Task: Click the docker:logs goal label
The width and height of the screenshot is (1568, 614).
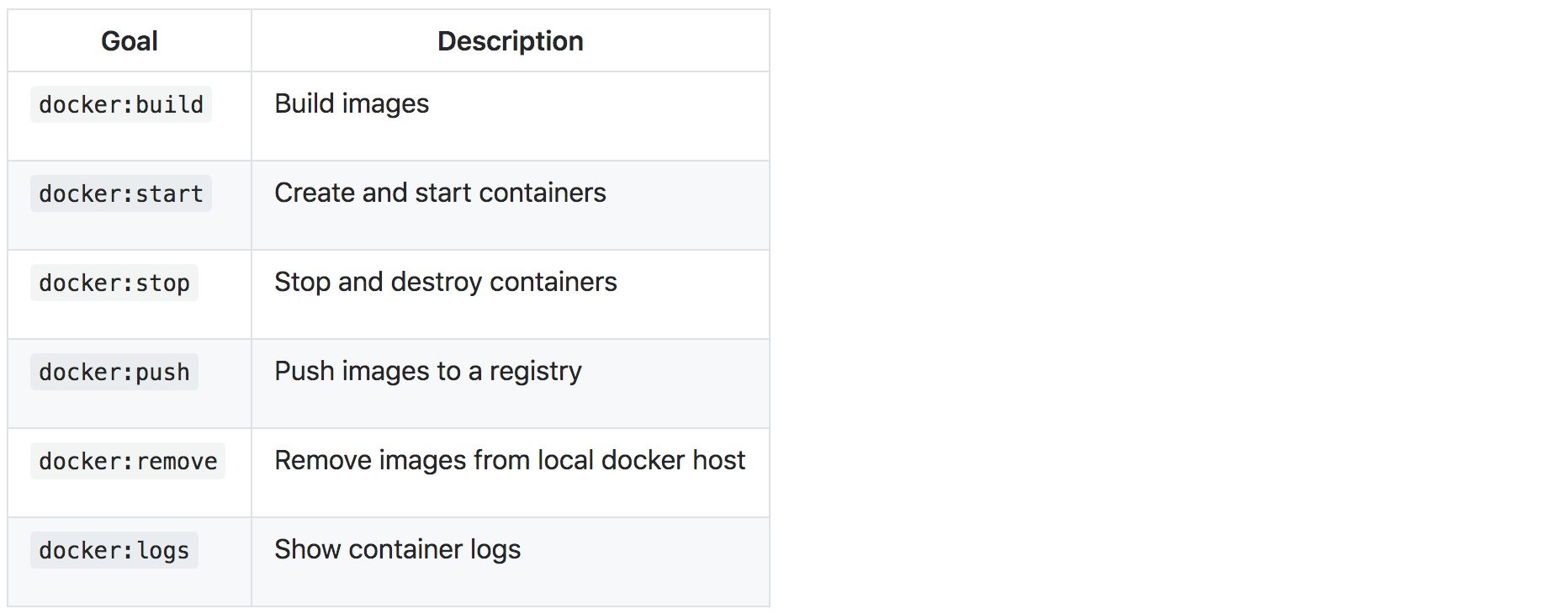Action: point(114,551)
